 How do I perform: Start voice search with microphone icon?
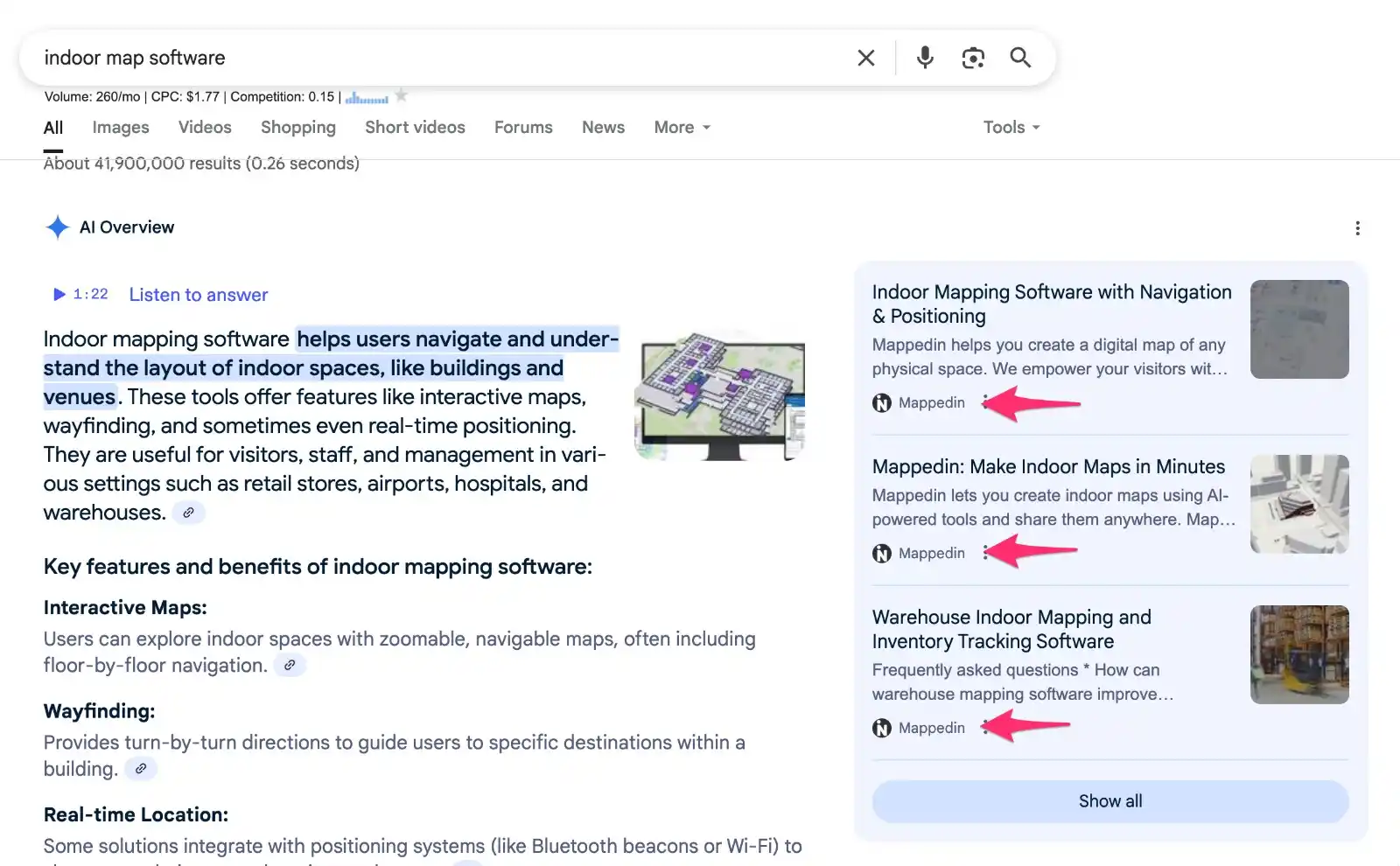coord(925,58)
